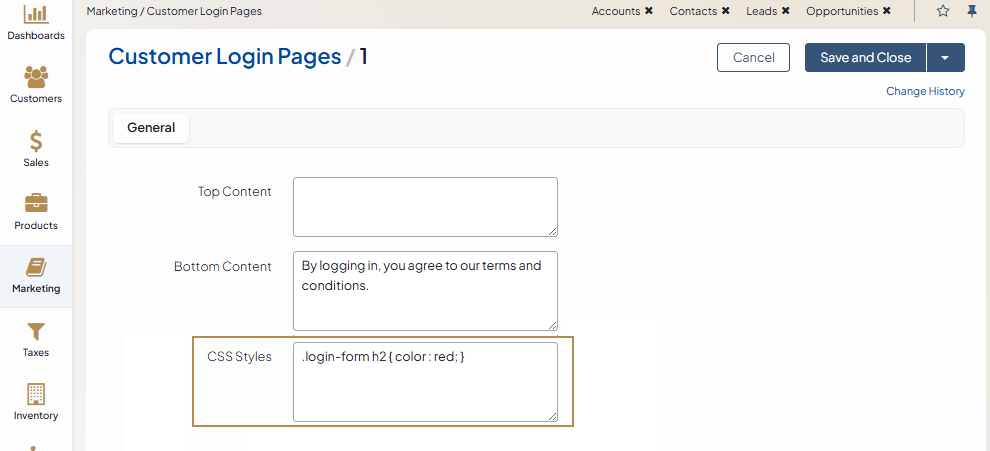Close the Accounts shortcut
990x451 pixels.
pos(649,11)
